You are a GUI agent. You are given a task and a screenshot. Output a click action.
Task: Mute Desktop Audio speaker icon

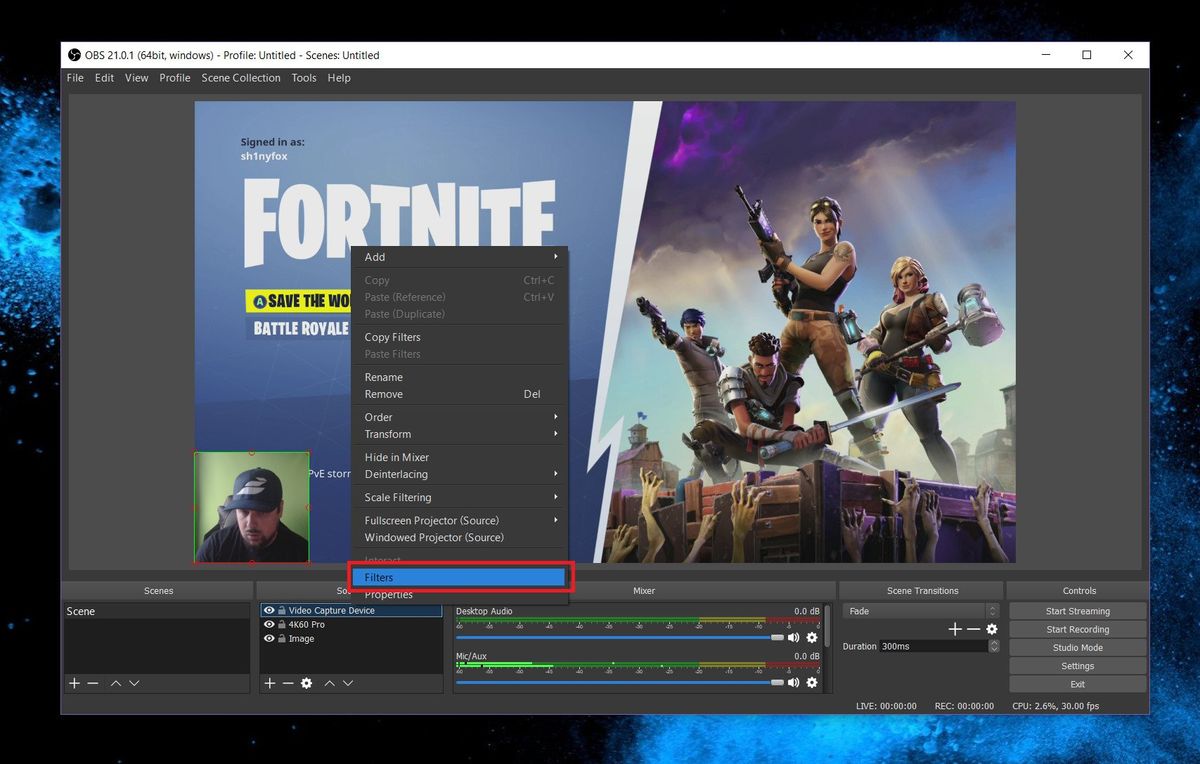point(795,637)
